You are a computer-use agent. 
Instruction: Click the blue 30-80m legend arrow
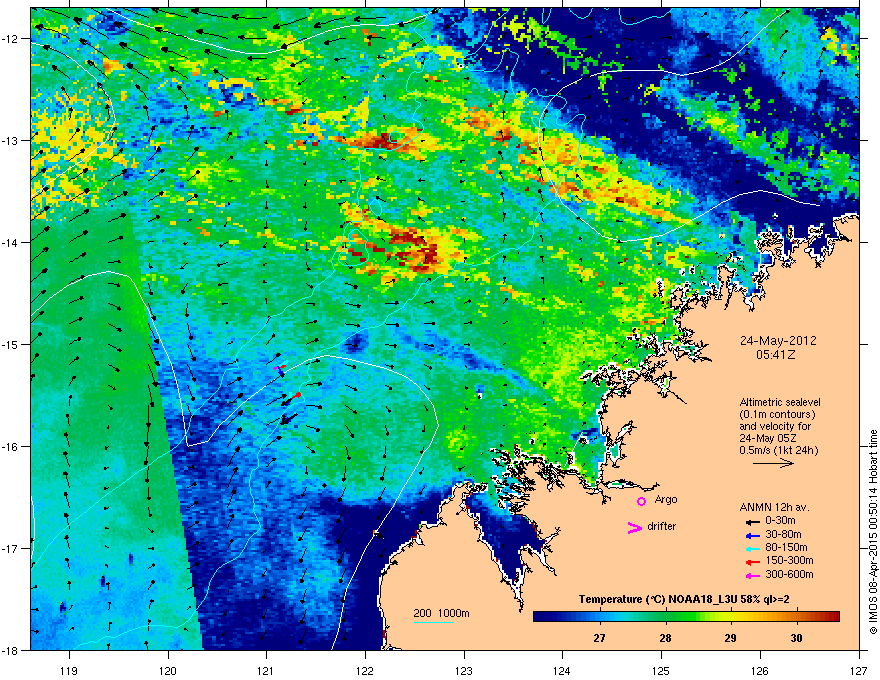click(752, 536)
